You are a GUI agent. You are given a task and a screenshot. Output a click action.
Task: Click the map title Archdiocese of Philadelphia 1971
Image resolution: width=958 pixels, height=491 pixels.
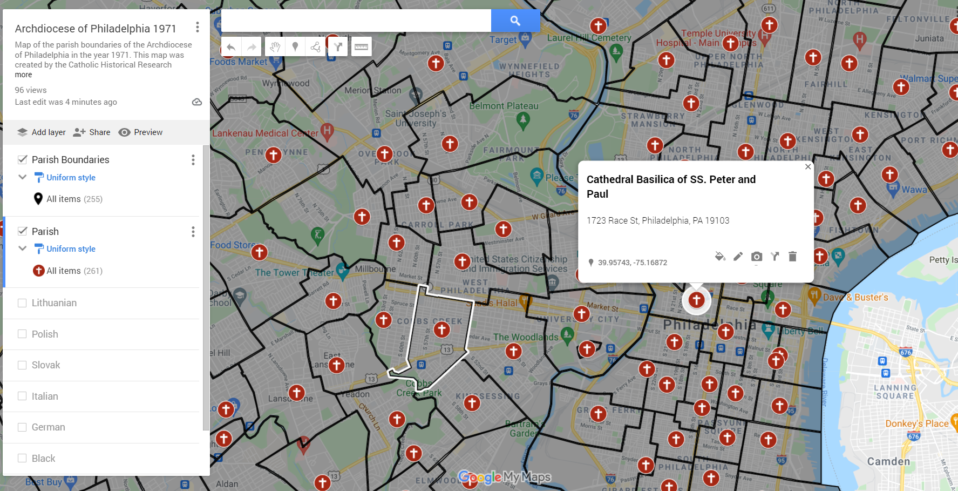tap(95, 29)
